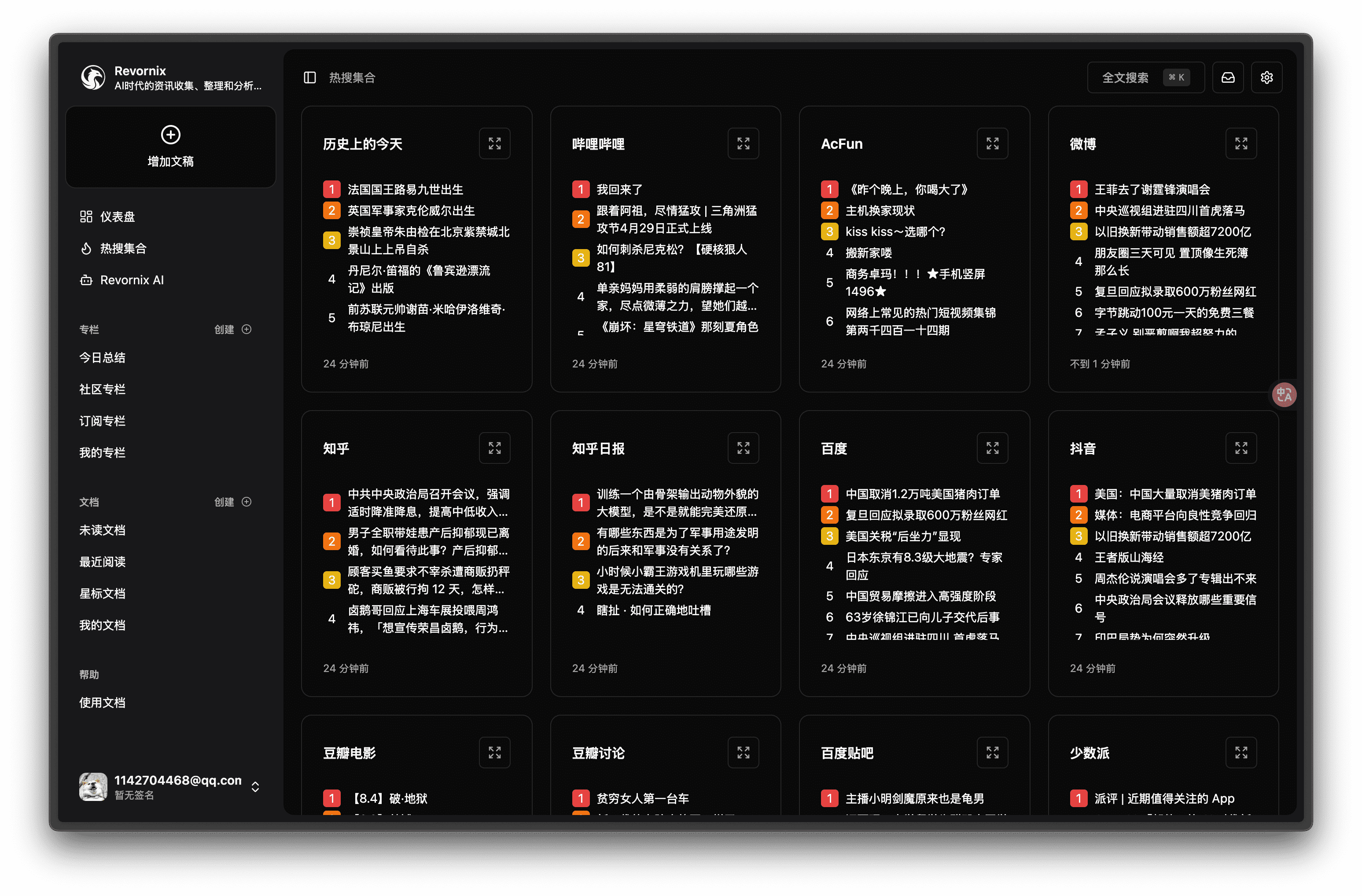
Task: Click the 增加文稿 plus icon
Action: pyautogui.click(x=170, y=135)
